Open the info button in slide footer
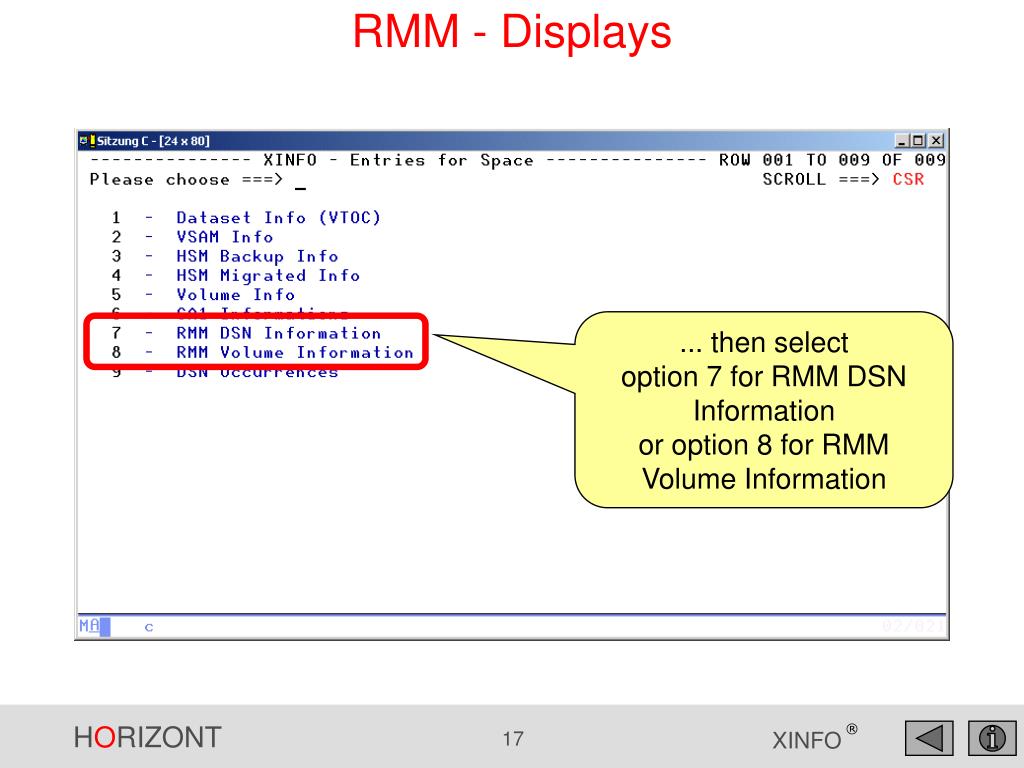The width and height of the screenshot is (1024, 768). (x=991, y=738)
